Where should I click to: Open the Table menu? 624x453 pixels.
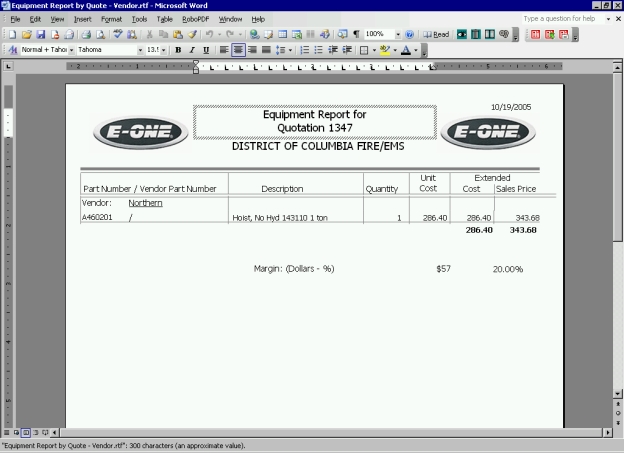click(164, 19)
